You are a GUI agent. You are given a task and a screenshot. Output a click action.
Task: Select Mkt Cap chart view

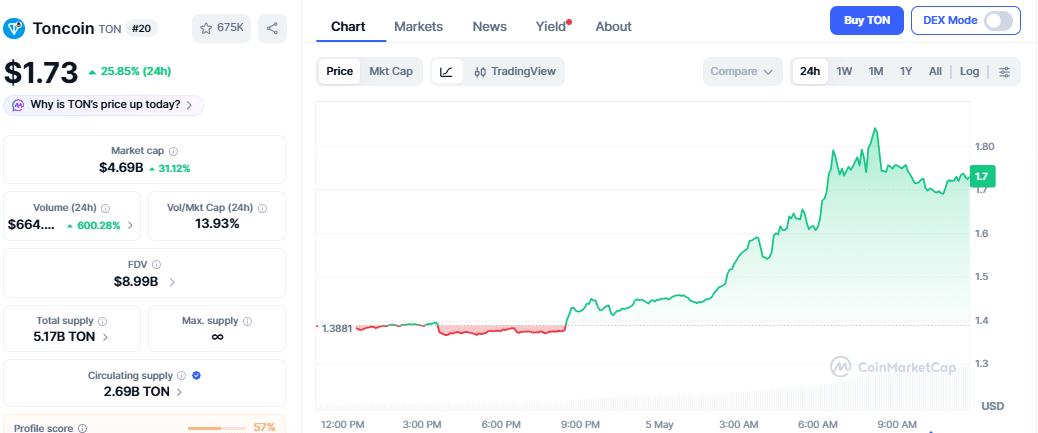point(391,72)
